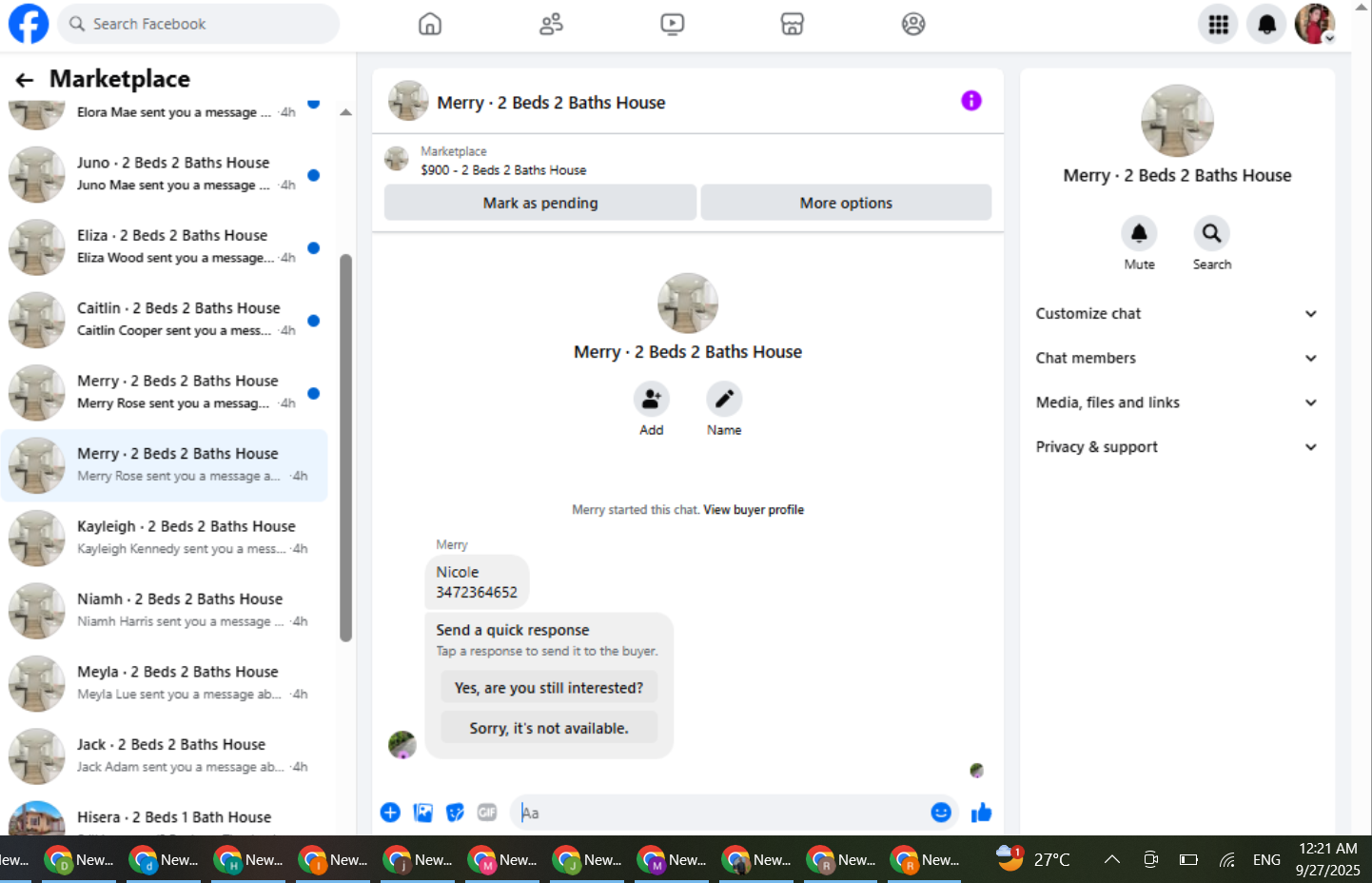The width and height of the screenshot is (1372, 883).
Task: Open Kayleigh Kennedy conversation
Action: pyautogui.click(x=164, y=538)
